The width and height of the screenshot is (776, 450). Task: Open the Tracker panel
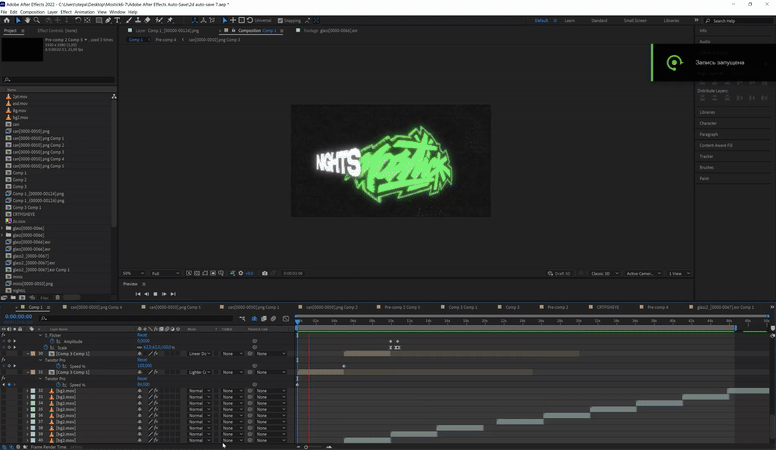coord(706,156)
